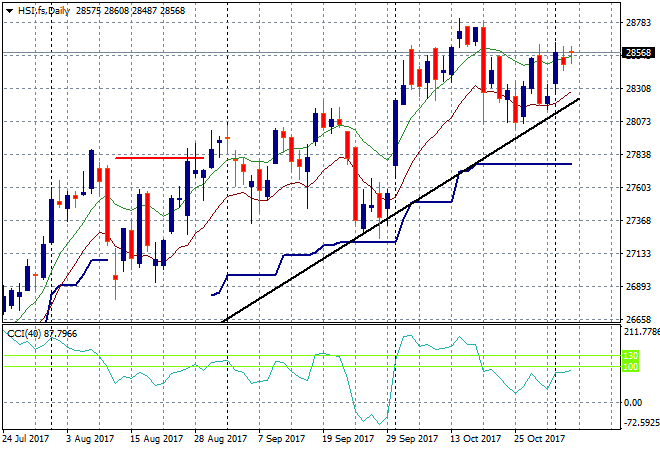Click the green 130 level label
The width and height of the screenshot is (660, 450).
631,356
